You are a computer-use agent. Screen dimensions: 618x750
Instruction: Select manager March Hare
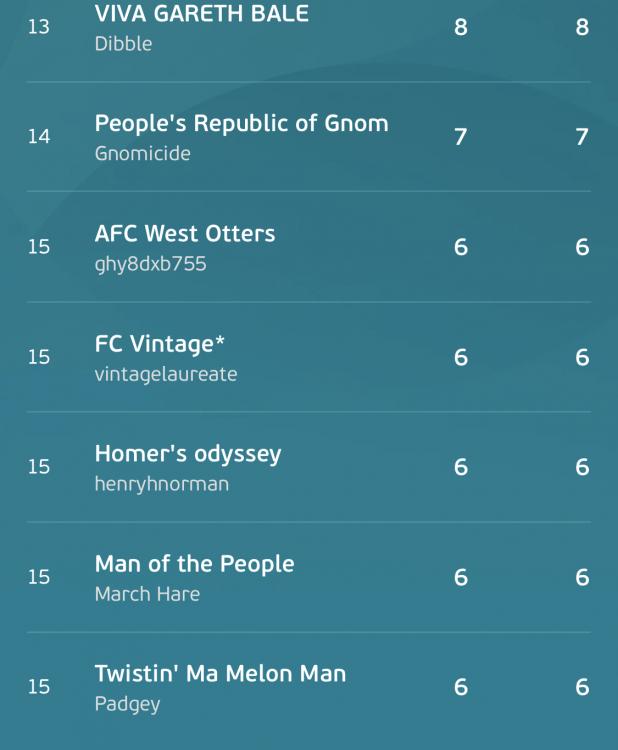(147, 595)
